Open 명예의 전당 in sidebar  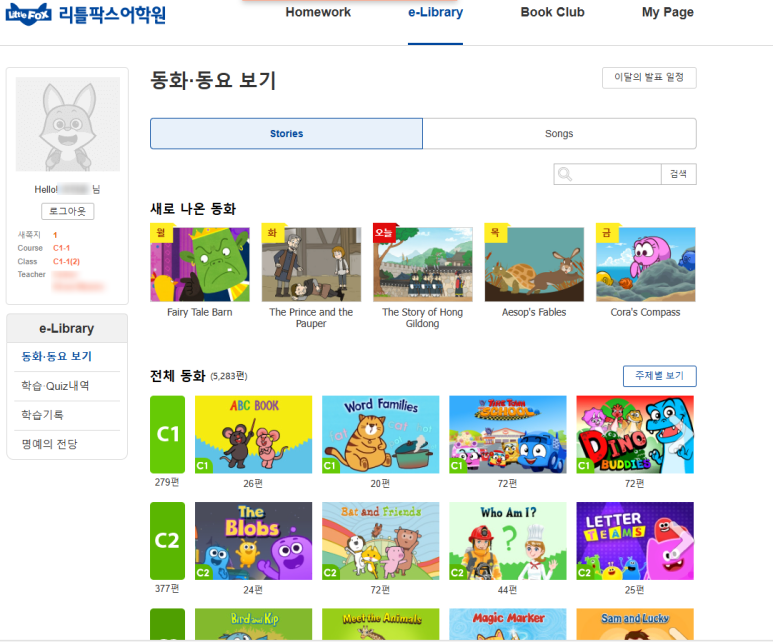click(49, 444)
